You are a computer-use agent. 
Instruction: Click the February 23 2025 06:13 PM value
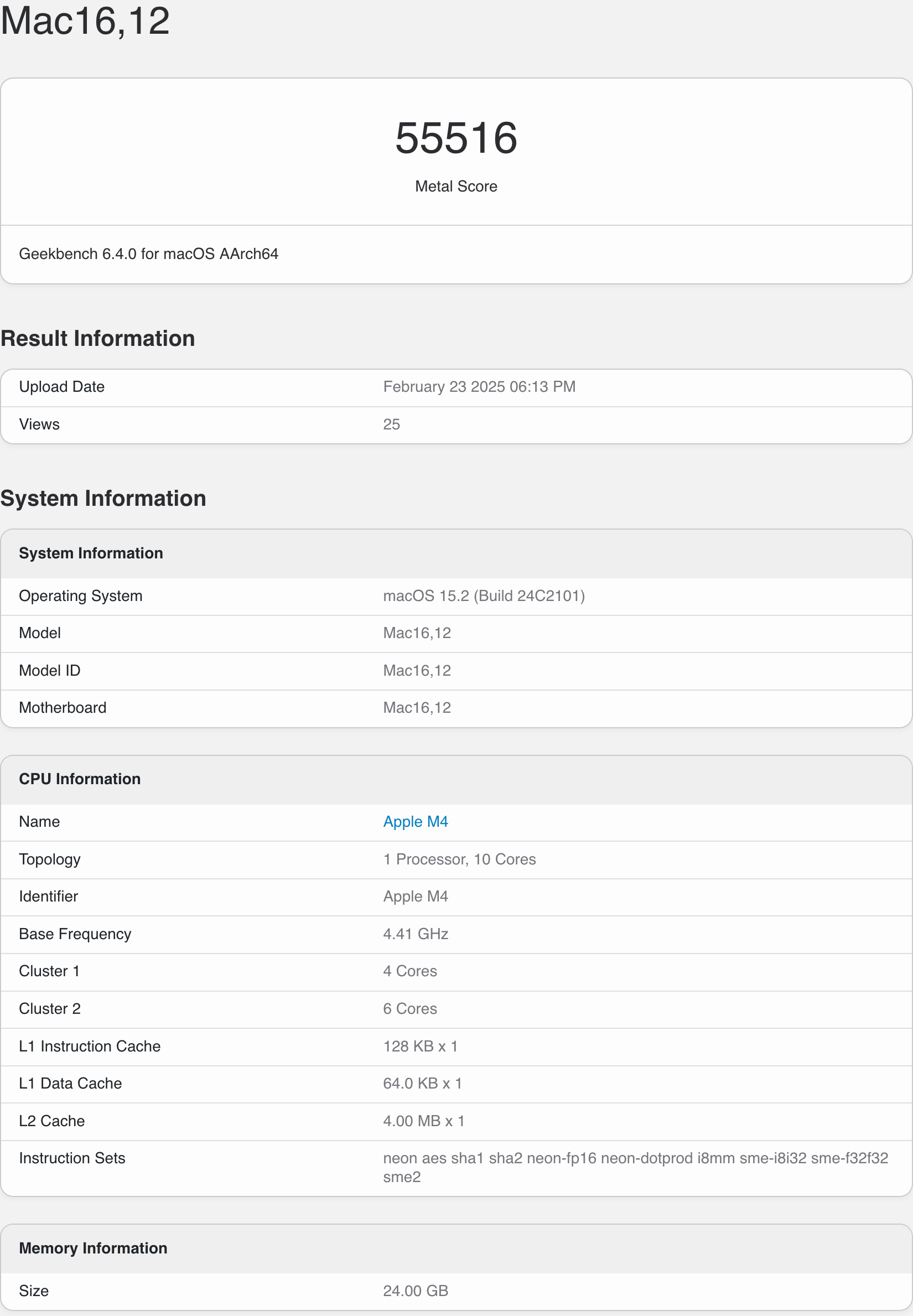[479, 387]
